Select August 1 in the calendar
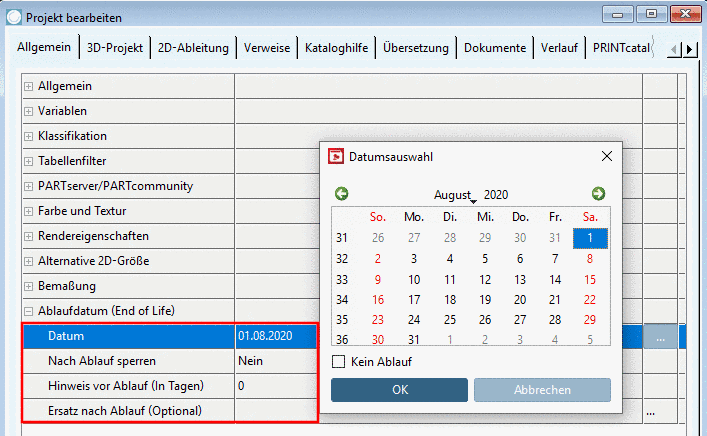The height and width of the screenshot is (436, 707). click(590, 238)
